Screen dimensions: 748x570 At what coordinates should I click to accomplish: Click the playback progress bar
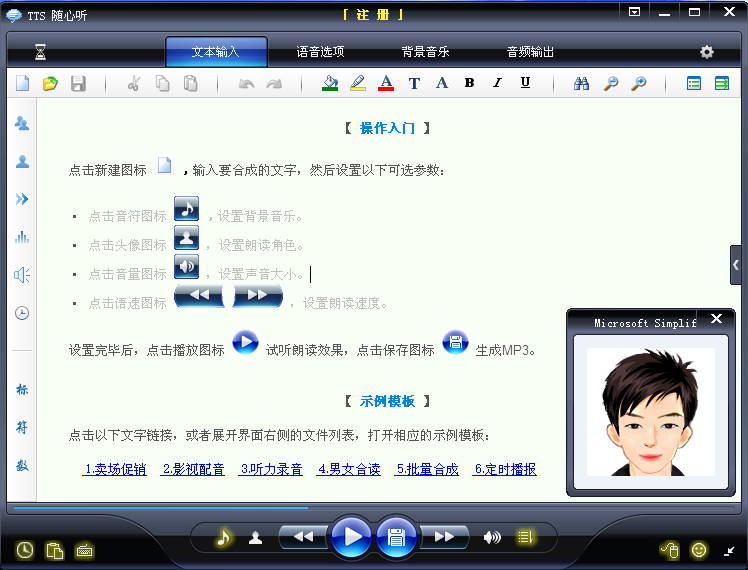coord(373,508)
